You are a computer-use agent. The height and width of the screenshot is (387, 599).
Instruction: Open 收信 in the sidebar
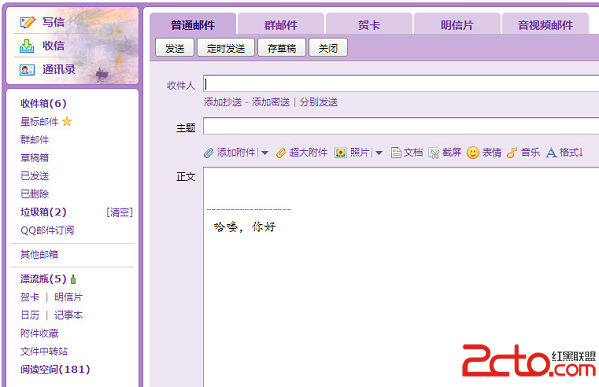pos(53,46)
